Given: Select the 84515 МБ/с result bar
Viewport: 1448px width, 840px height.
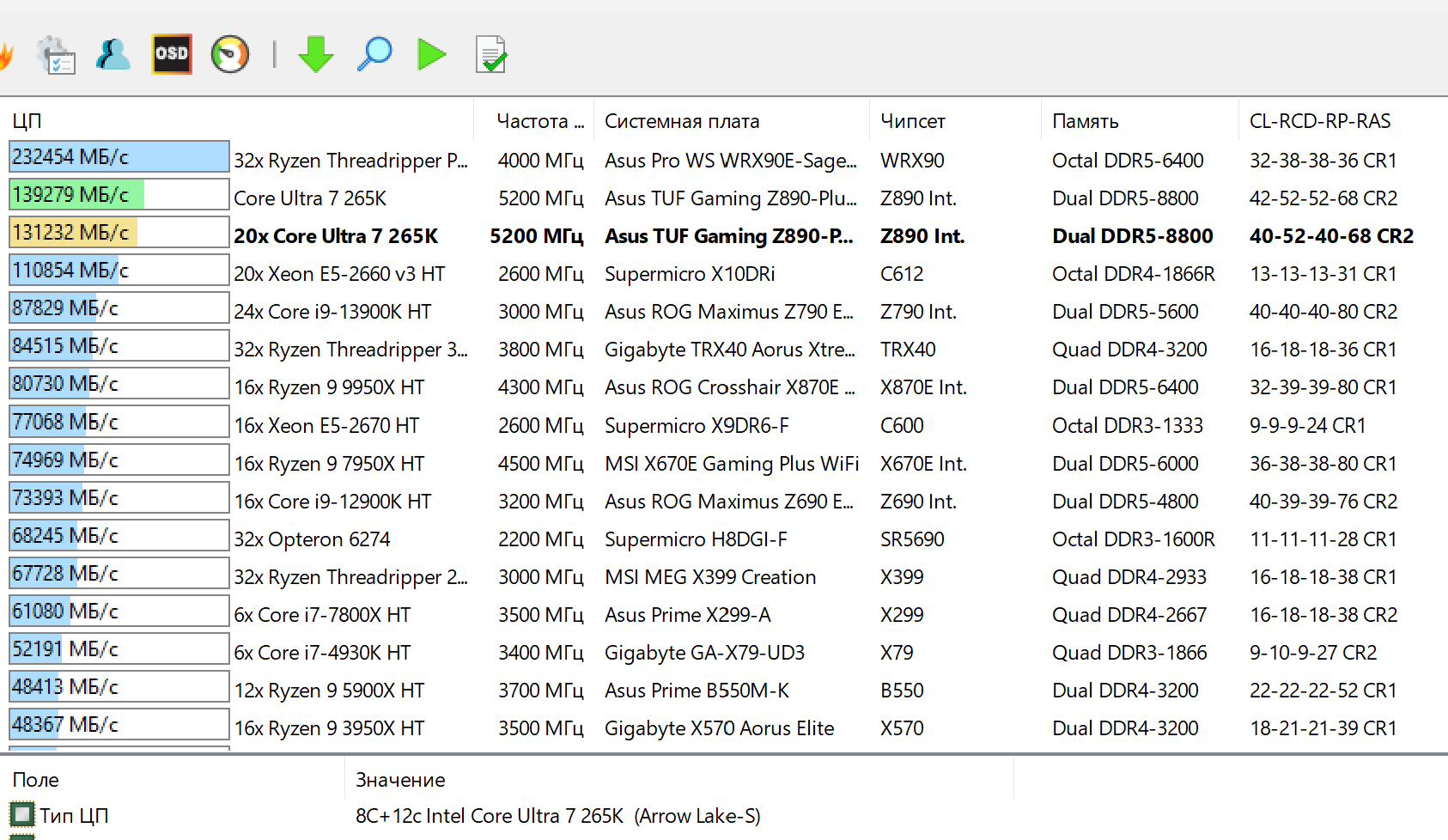Looking at the screenshot, I should click(119, 346).
